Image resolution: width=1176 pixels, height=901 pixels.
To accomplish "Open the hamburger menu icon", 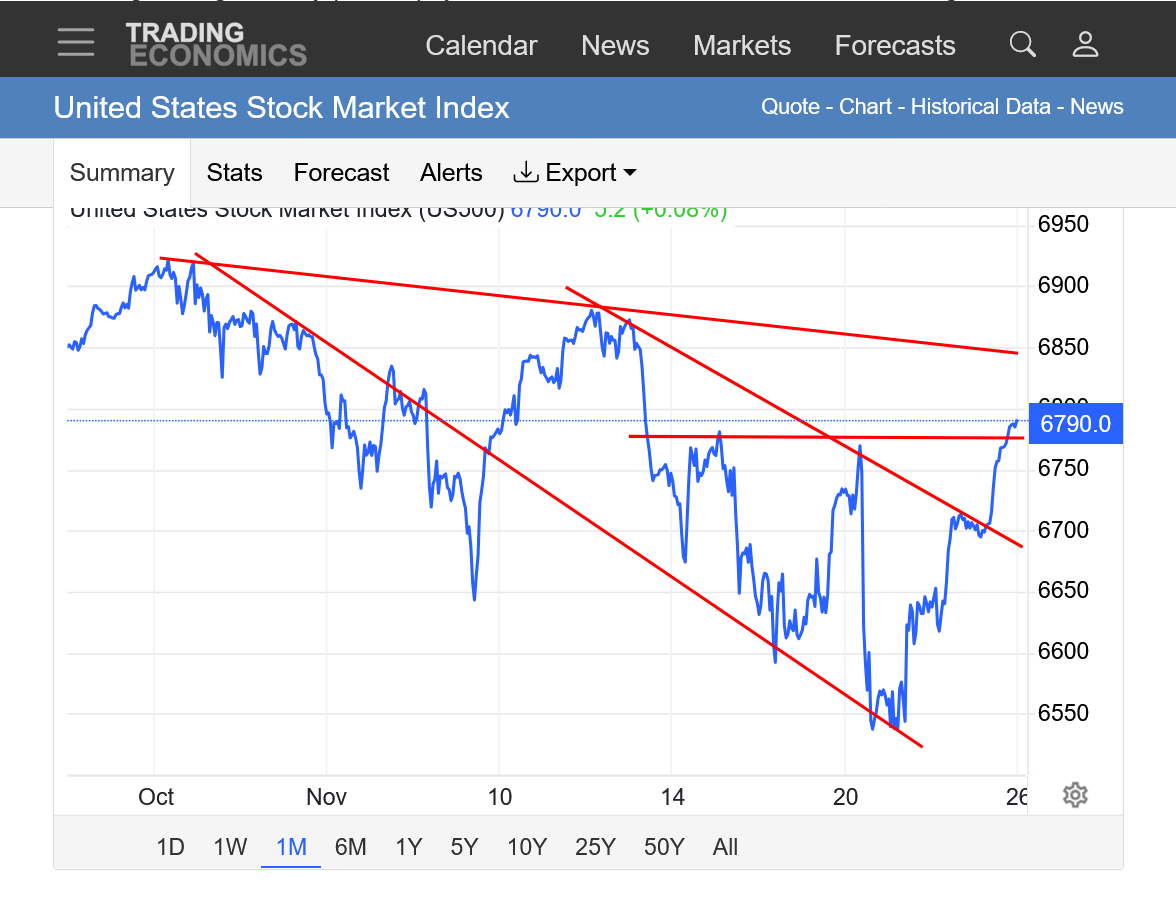I will pyautogui.click(x=76, y=43).
